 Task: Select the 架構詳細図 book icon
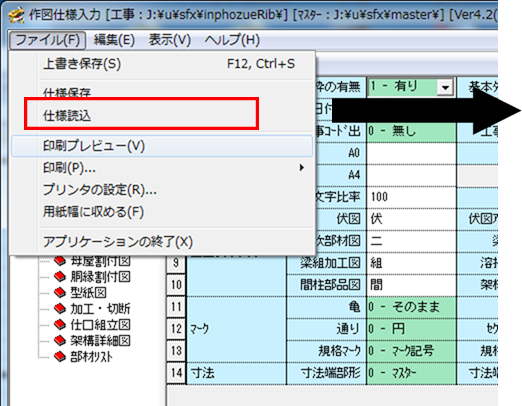point(60,340)
